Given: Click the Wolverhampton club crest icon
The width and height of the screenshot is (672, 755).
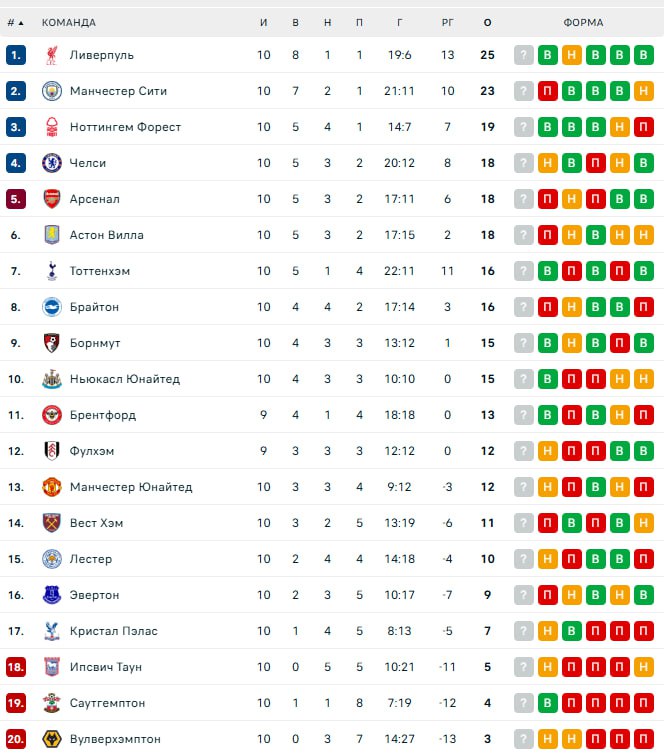Looking at the screenshot, I should (51, 739).
